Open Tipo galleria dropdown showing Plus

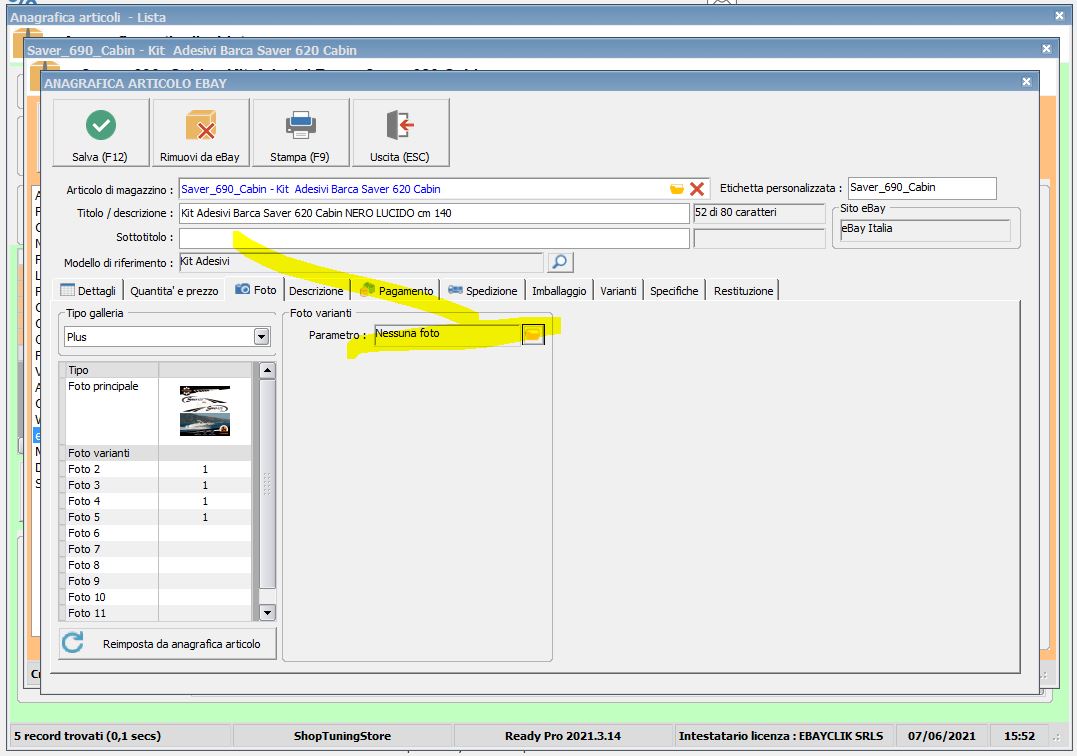[x=261, y=336]
